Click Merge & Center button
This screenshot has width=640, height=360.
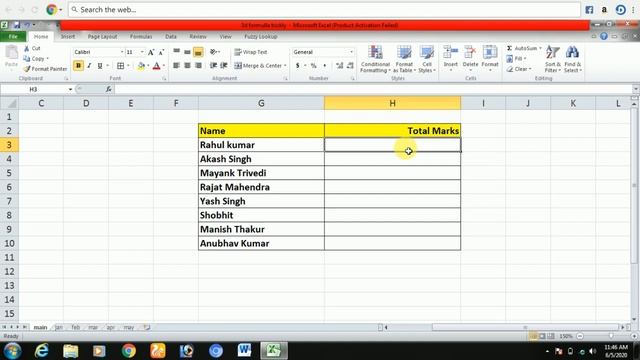[x=258, y=66]
